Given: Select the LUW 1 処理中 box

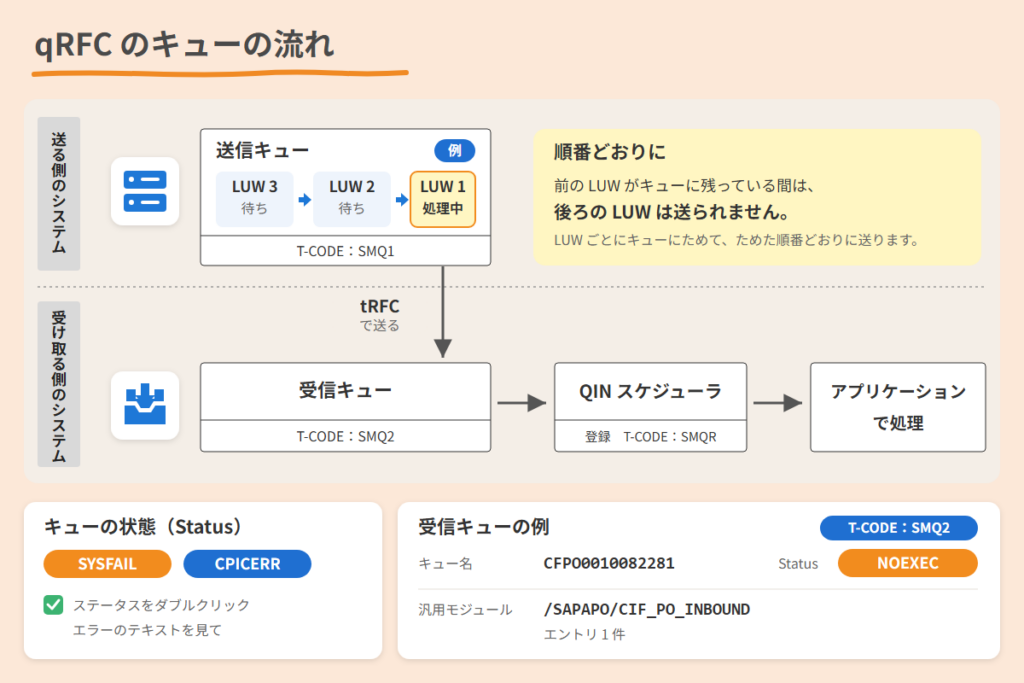Looking at the screenshot, I should tap(443, 199).
